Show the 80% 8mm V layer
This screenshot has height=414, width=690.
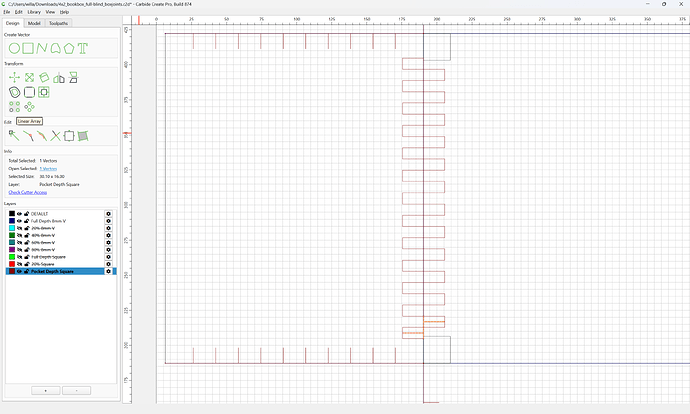click(x=19, y=249)
